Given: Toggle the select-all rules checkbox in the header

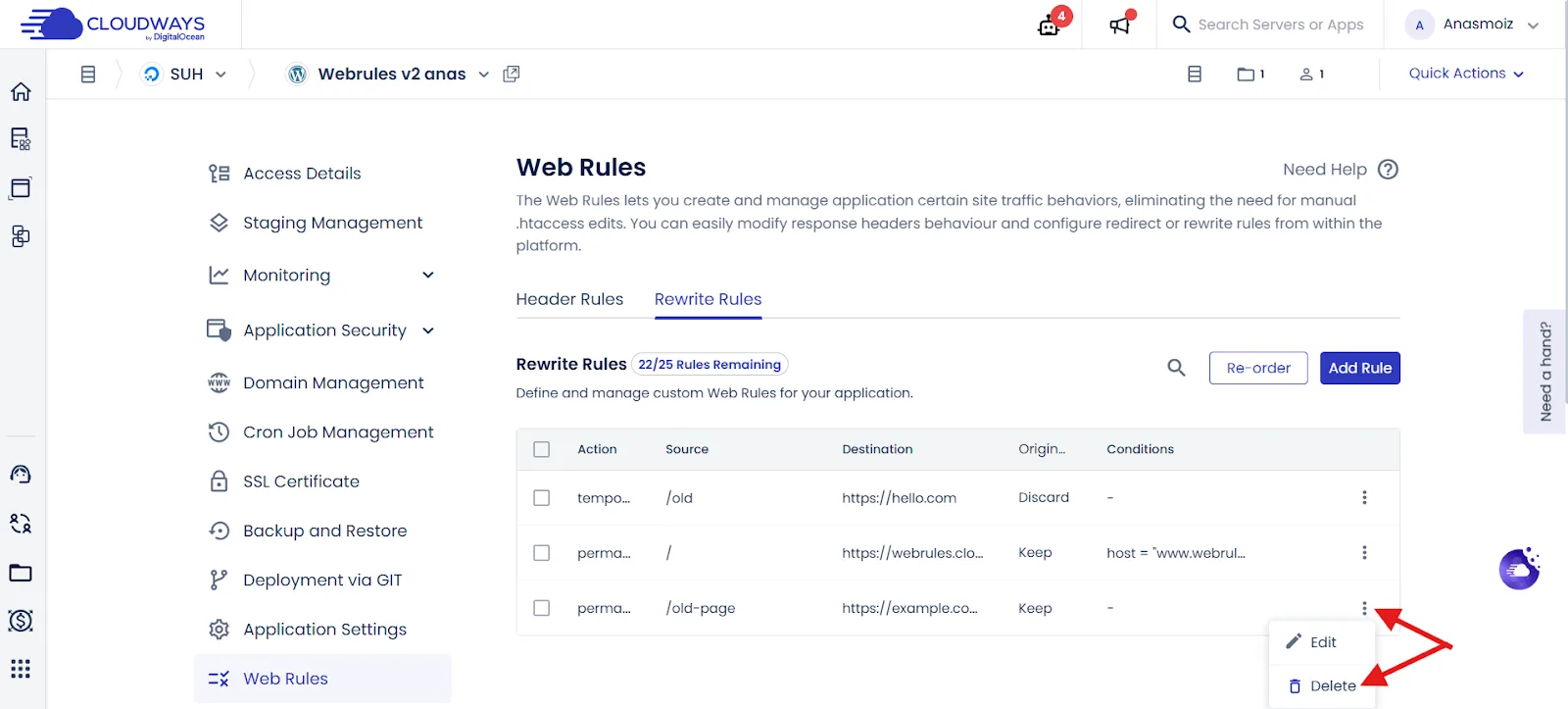Looking at the screenshot, I should point(541,449).
